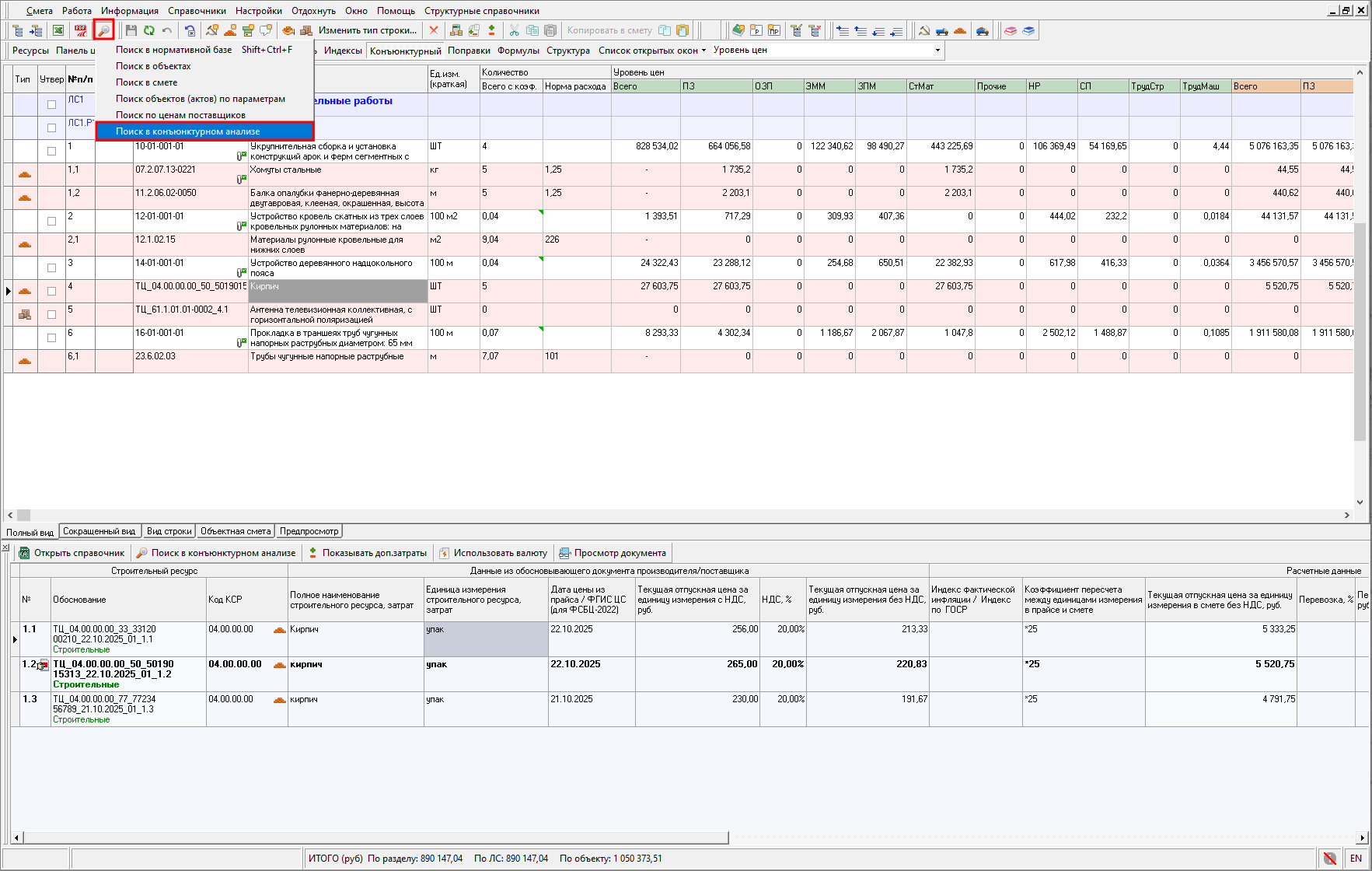
Task: Open the Справочники menu
Action: (197, 11)
